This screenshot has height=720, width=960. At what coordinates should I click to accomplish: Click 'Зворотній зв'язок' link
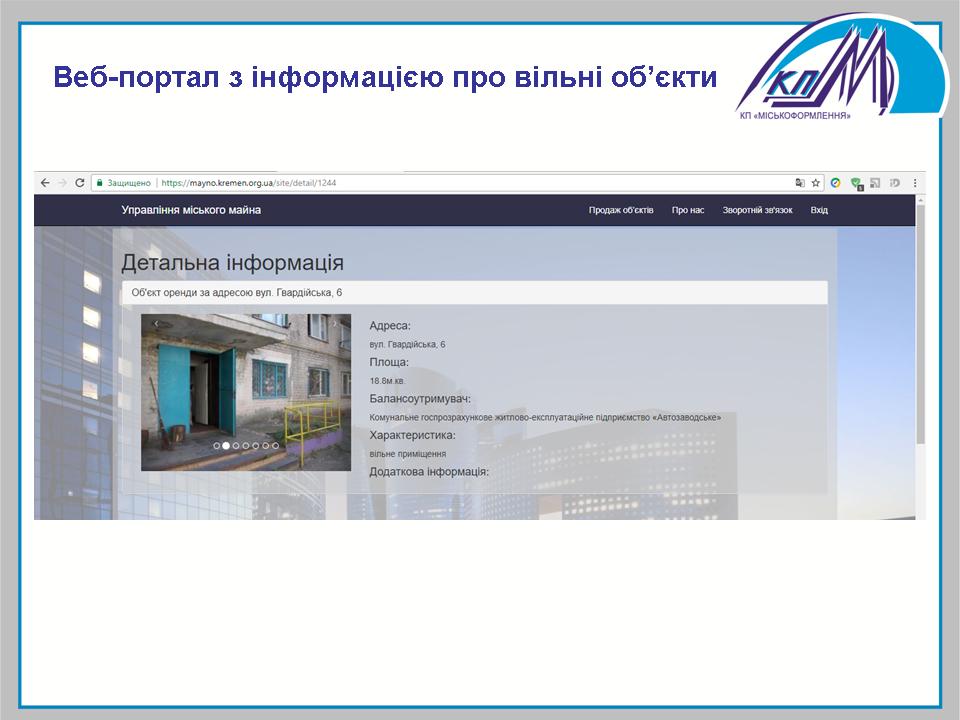pyautogui.click(x=757, y=210)
